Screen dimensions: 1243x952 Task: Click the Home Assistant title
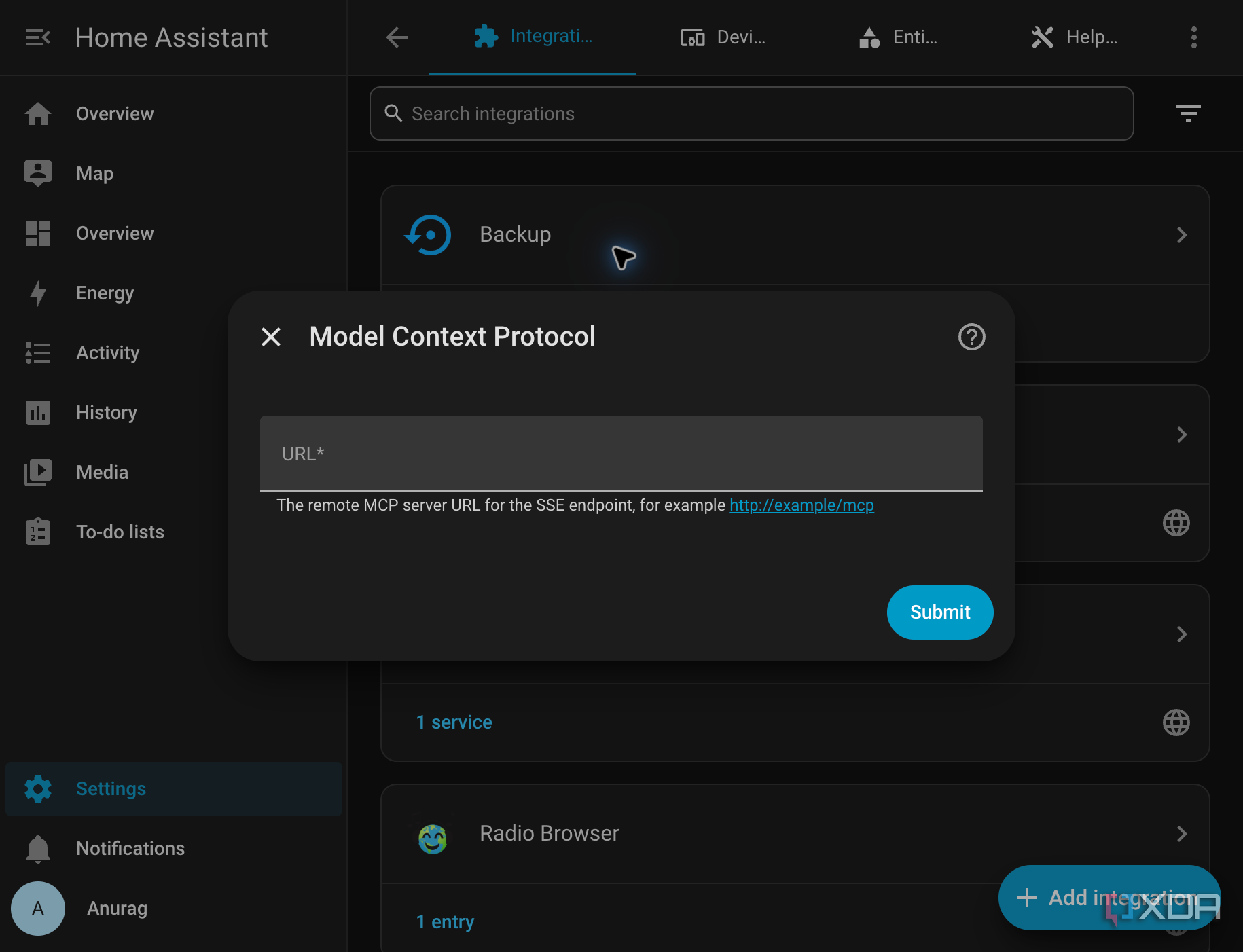point(171,37)
